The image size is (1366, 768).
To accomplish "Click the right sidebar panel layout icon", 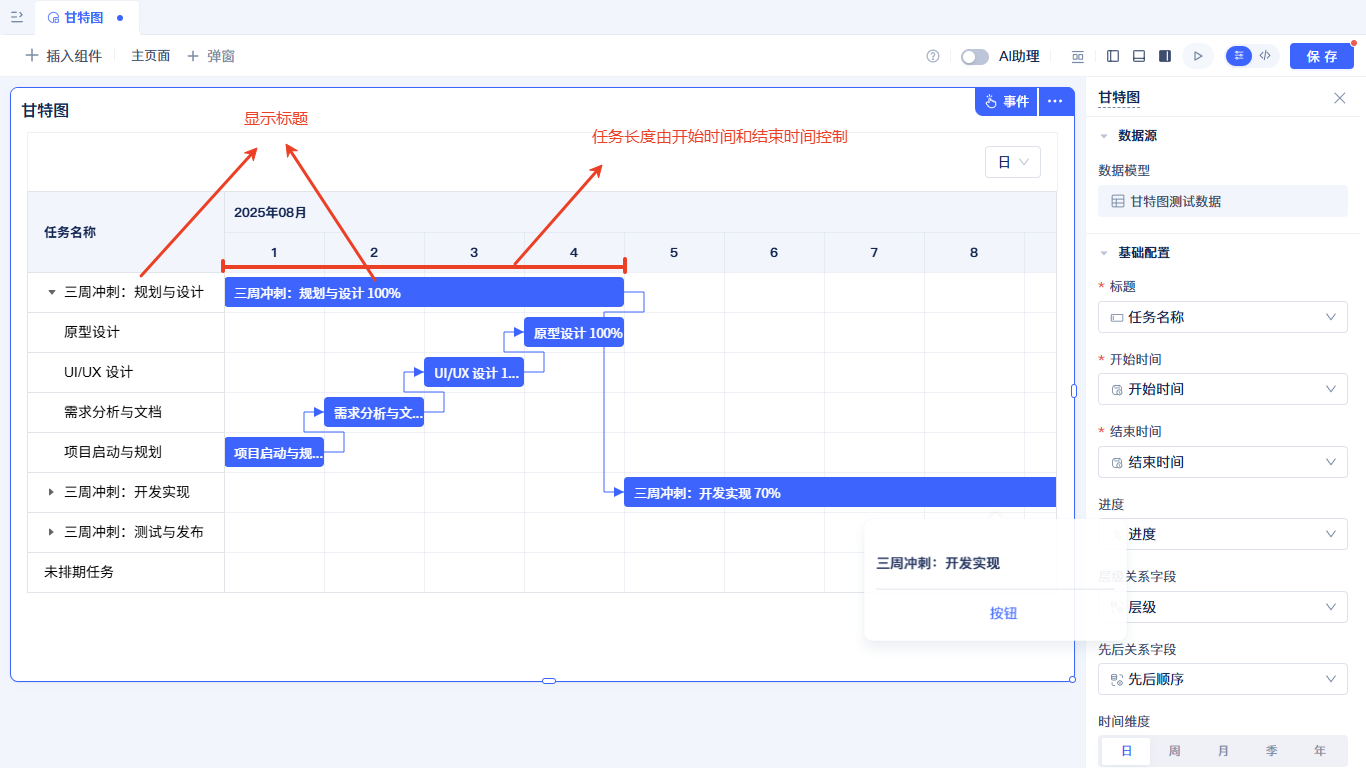I will (1165, 56).
